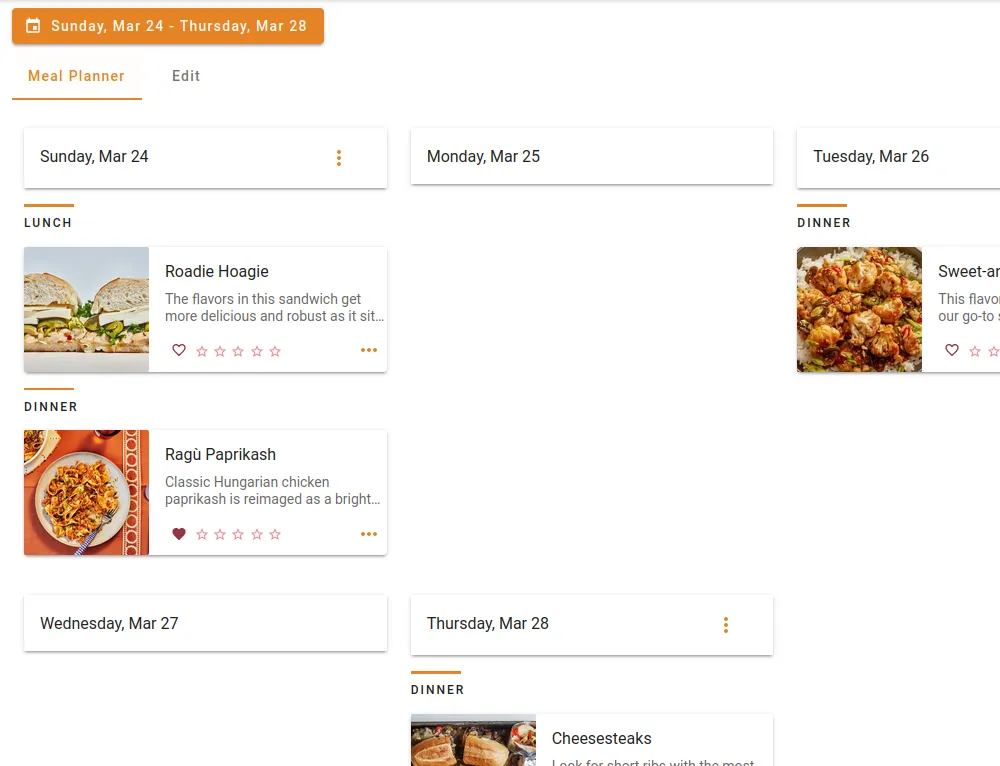Unfavorite the Ragù Paprikash recipe
The height and width of the screenshot is (766, 1000).
click(179, 533)
